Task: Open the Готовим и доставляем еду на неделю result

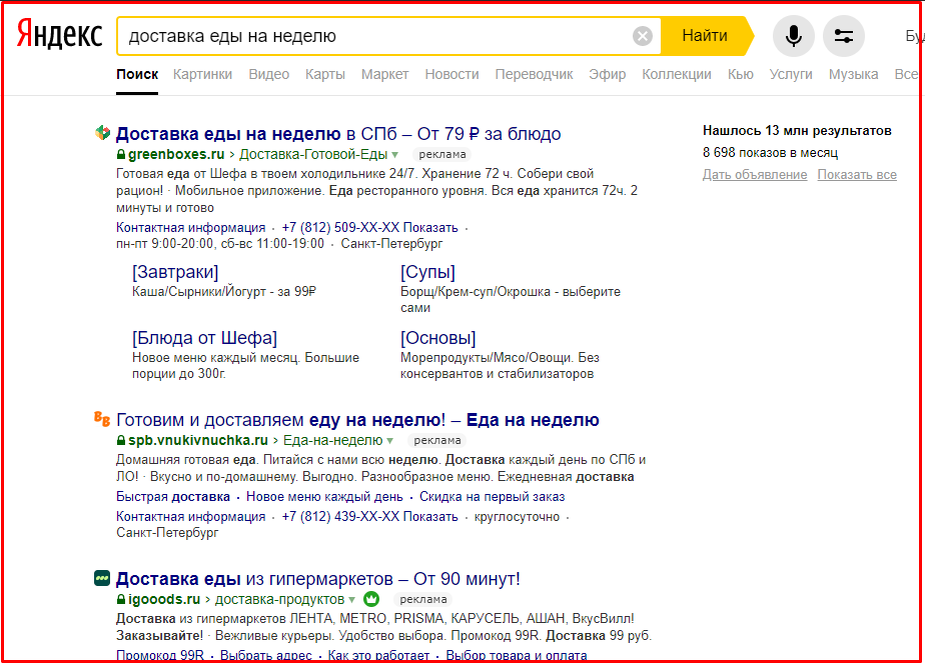Action: pyautogui.click(x=357, y=420)
